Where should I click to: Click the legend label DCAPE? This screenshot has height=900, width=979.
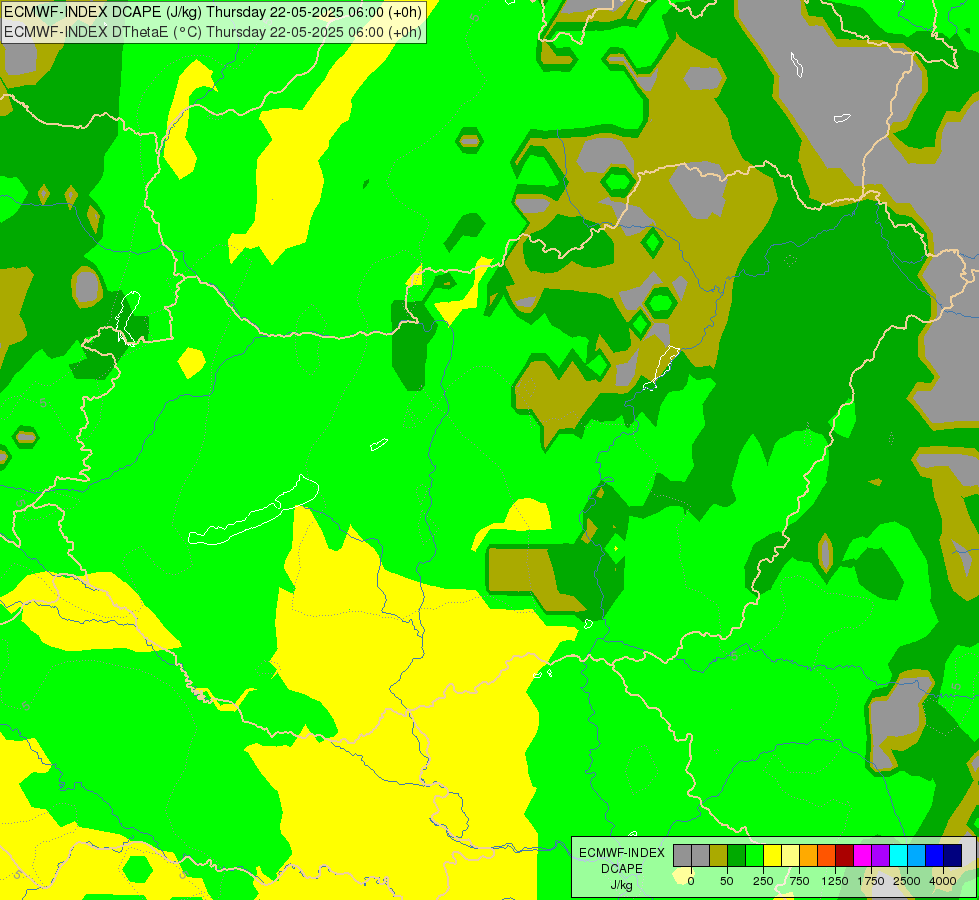pyautogui.click(x=622, y=869)
